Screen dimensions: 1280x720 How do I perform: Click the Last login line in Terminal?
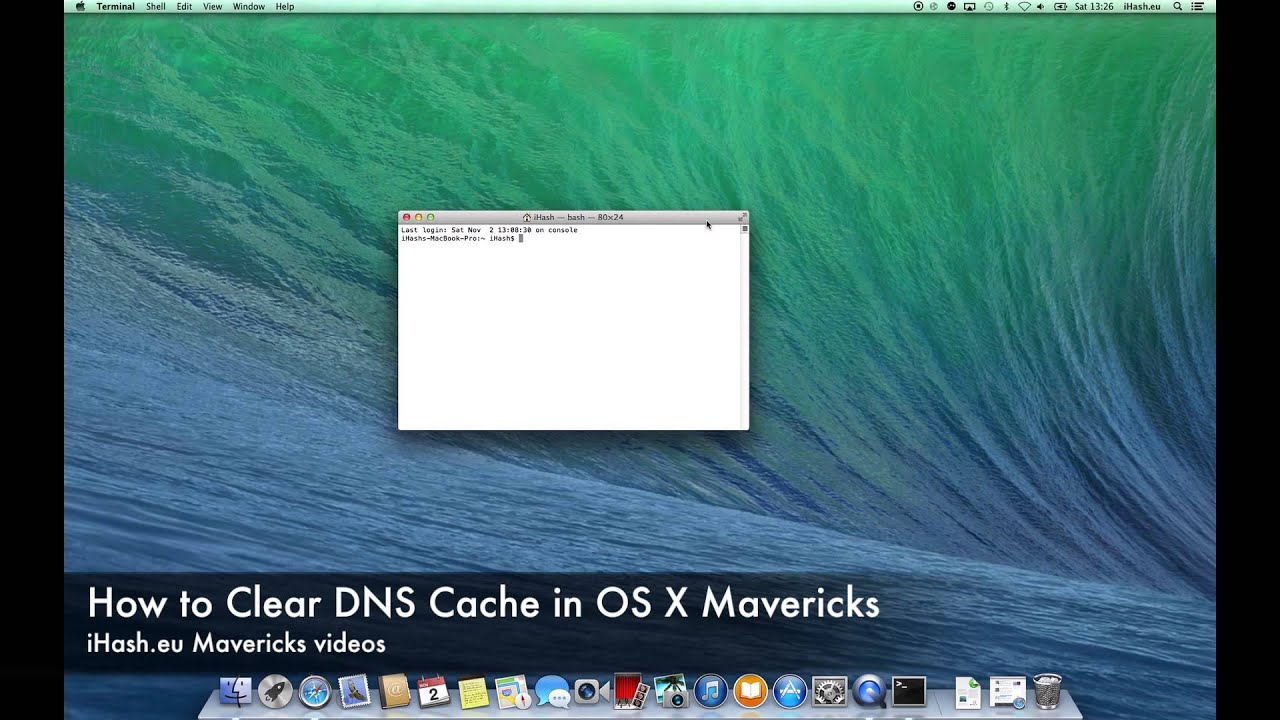point(489,230)
